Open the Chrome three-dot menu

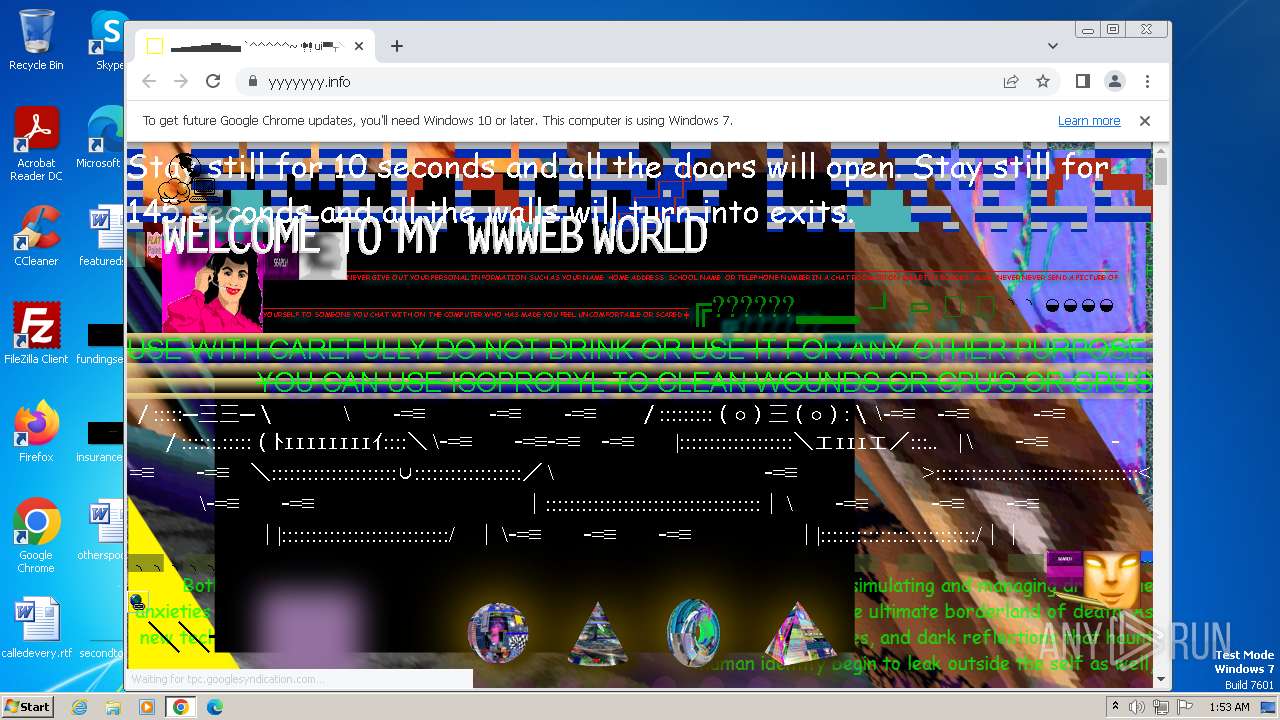pos(1147,82)
